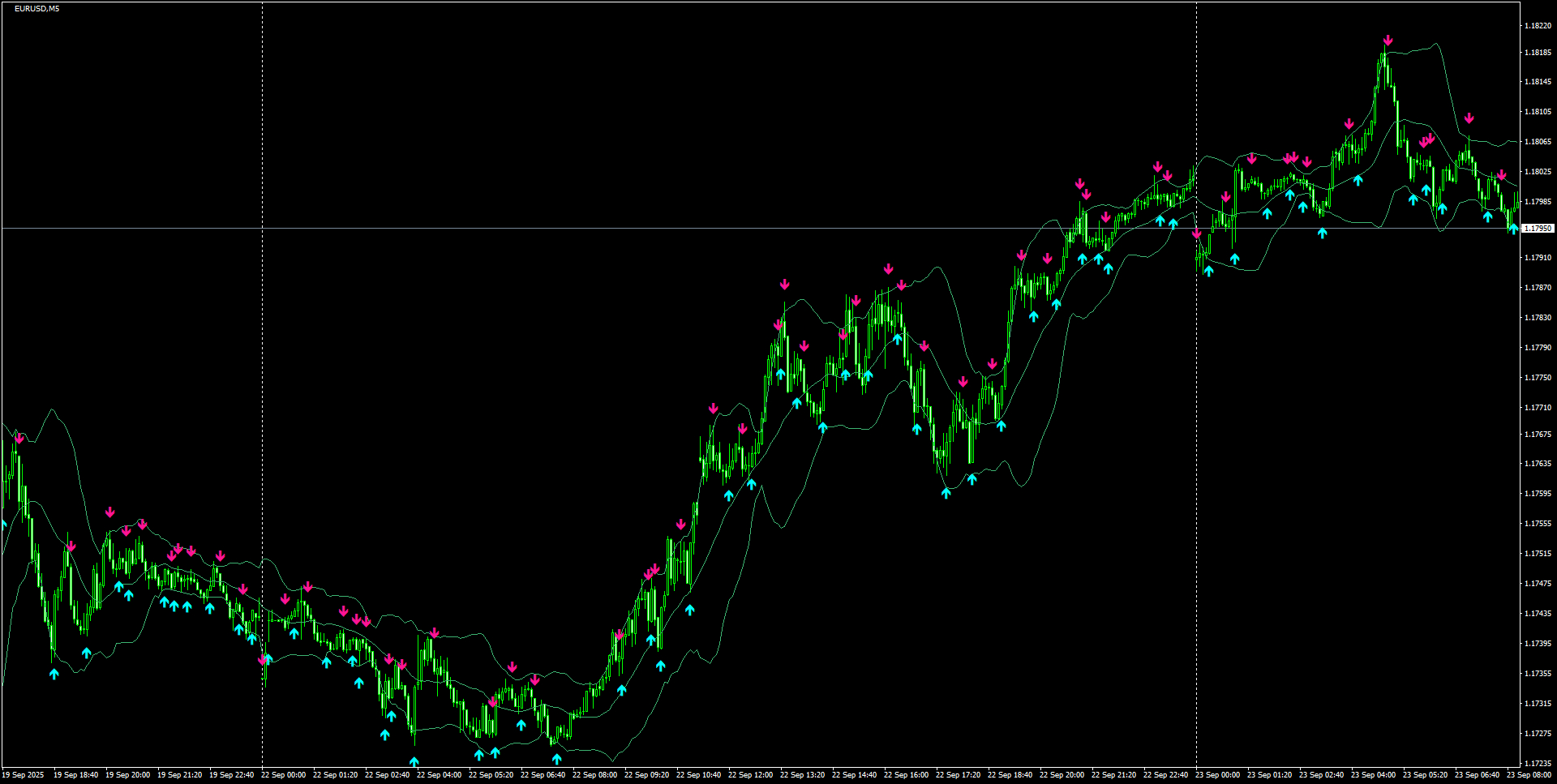This screenshot has width=1557, height=784.
Task: Select the 19 Sep 18:40 label on the time axis
Action: [75, 774]
